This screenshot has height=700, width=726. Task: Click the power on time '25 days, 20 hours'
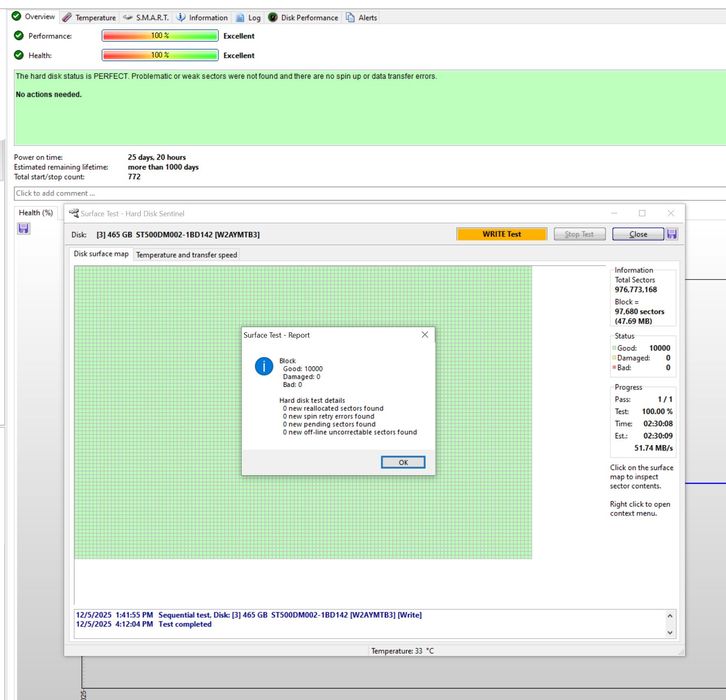[x=156, y=157]
